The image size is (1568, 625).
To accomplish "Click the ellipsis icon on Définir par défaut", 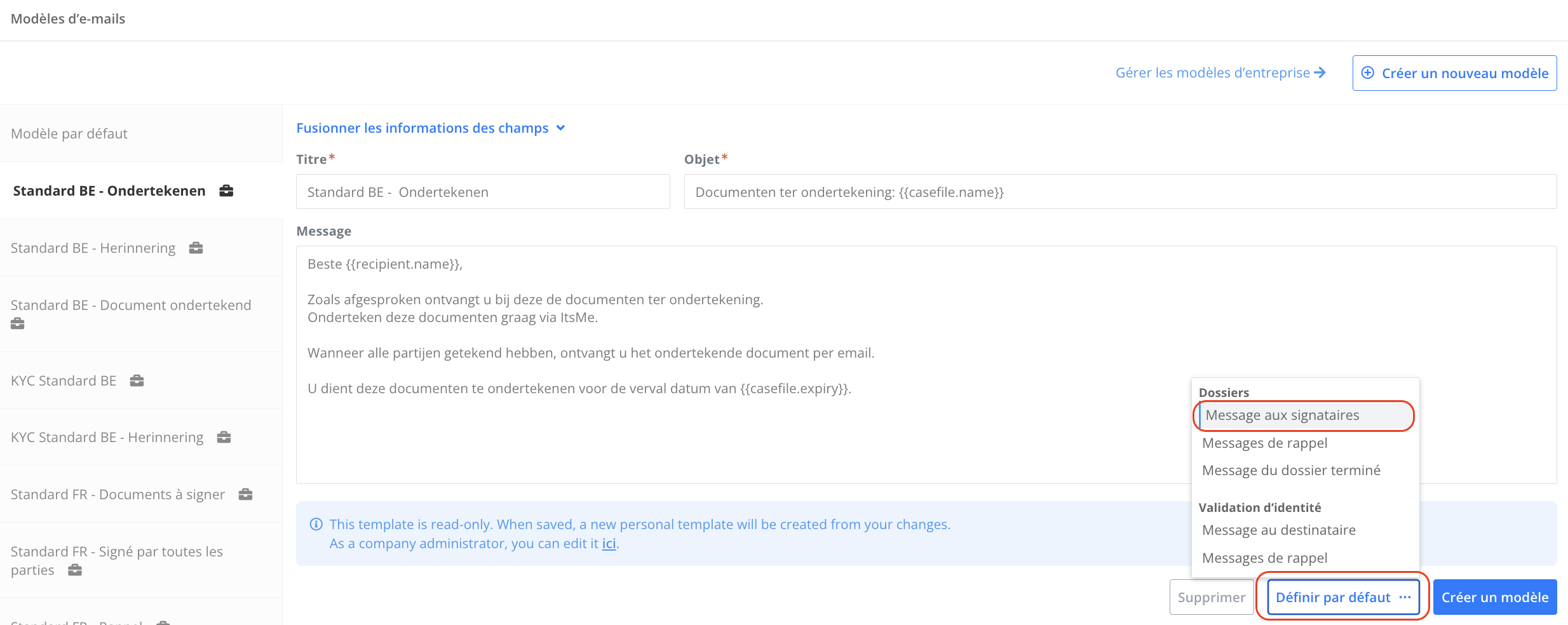I will point(1405,597).
